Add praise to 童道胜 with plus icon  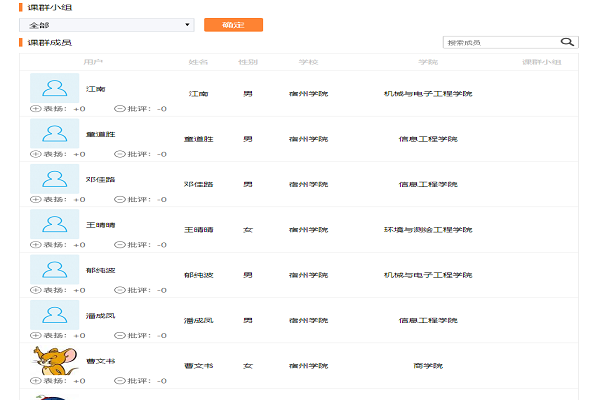coord(36,154)
